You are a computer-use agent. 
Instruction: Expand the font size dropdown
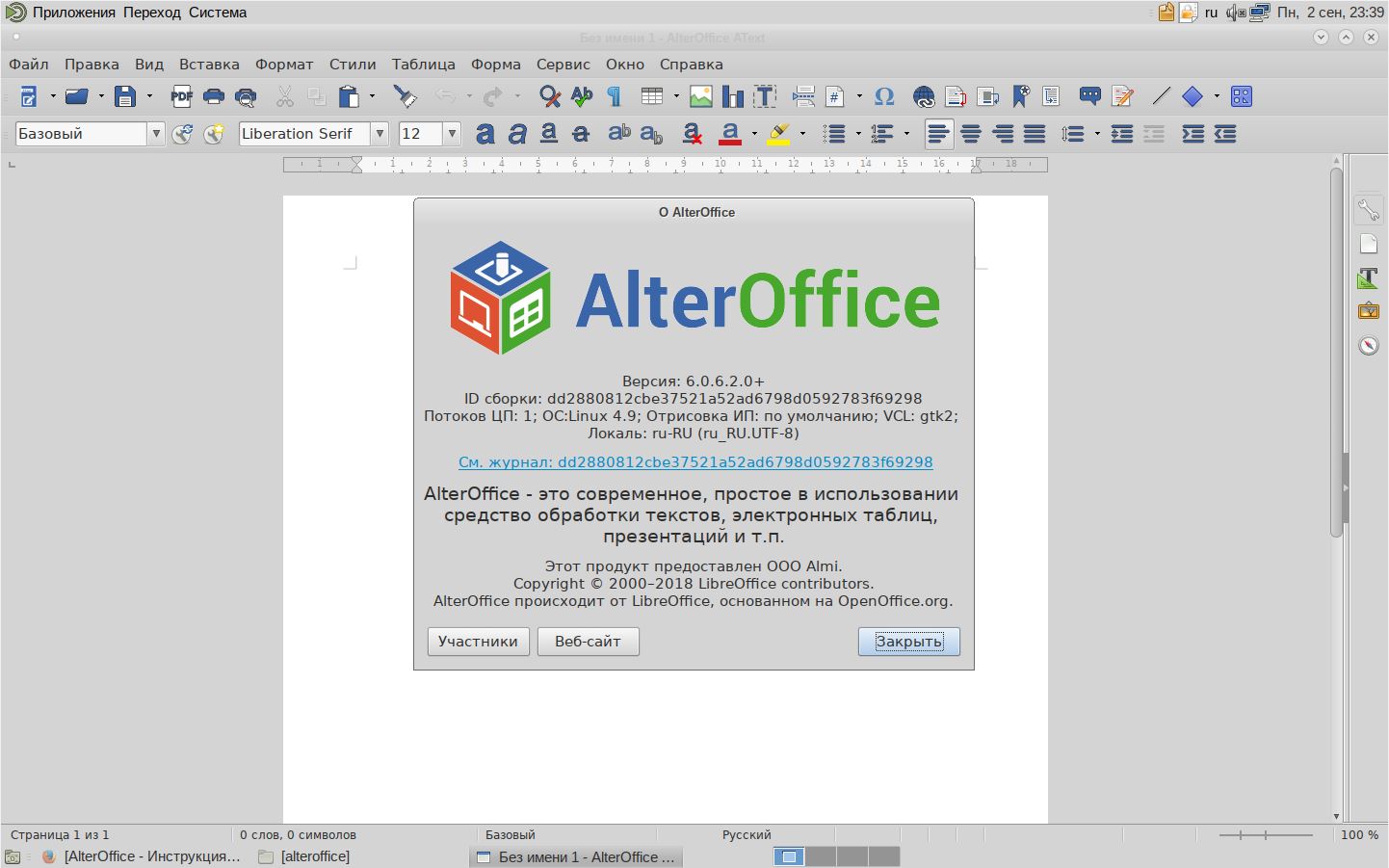452,134
